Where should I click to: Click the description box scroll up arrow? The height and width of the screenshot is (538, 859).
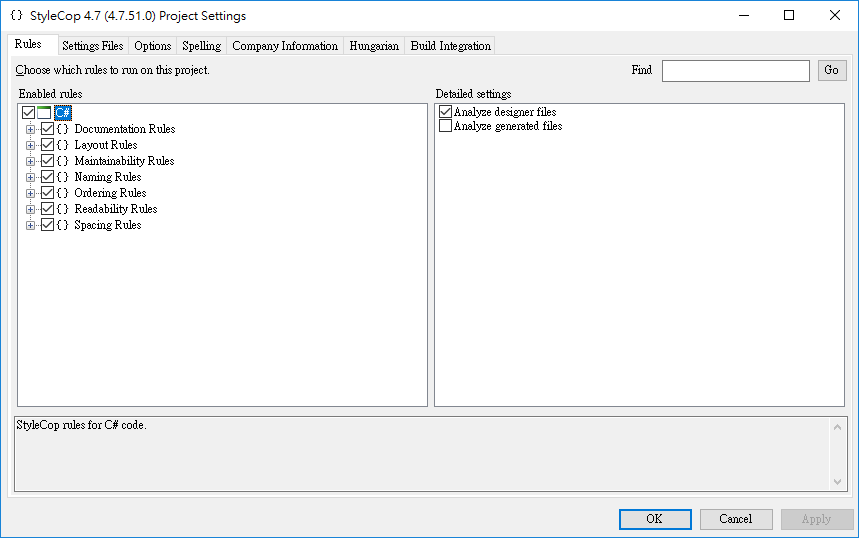[837, 427]
